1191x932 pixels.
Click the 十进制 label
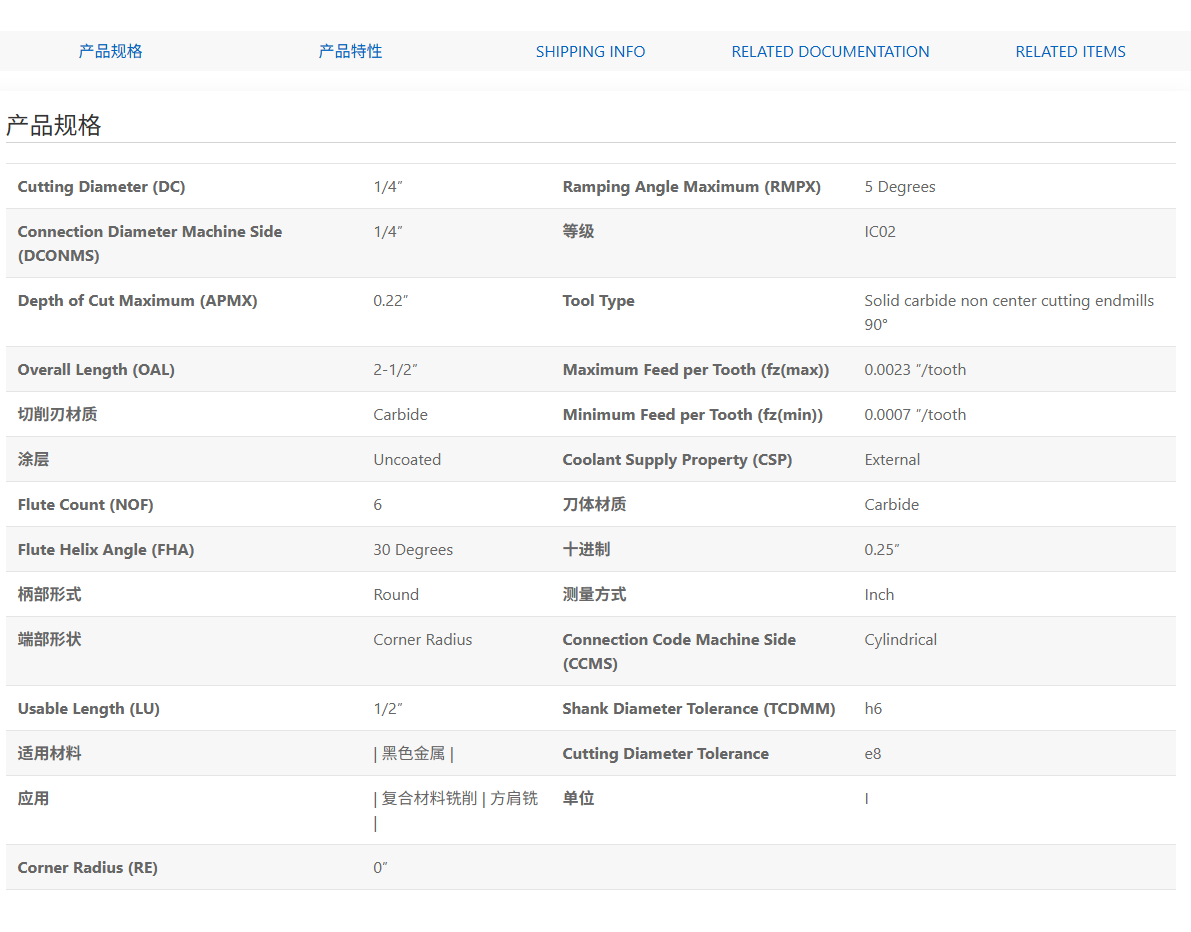point(586,549)
